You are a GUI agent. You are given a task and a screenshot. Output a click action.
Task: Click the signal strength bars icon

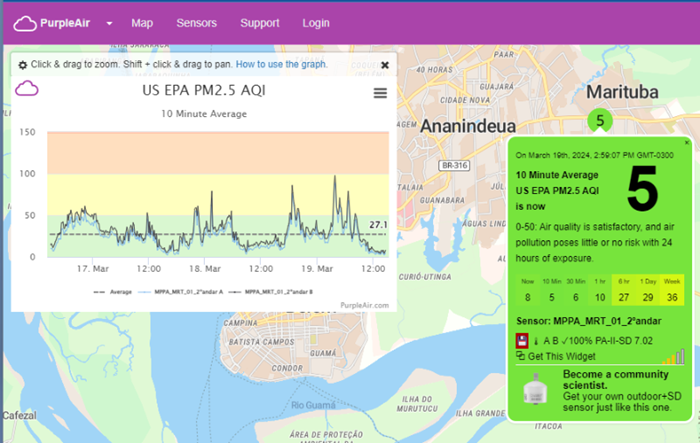pyautogui.click(x=674, y=357)
